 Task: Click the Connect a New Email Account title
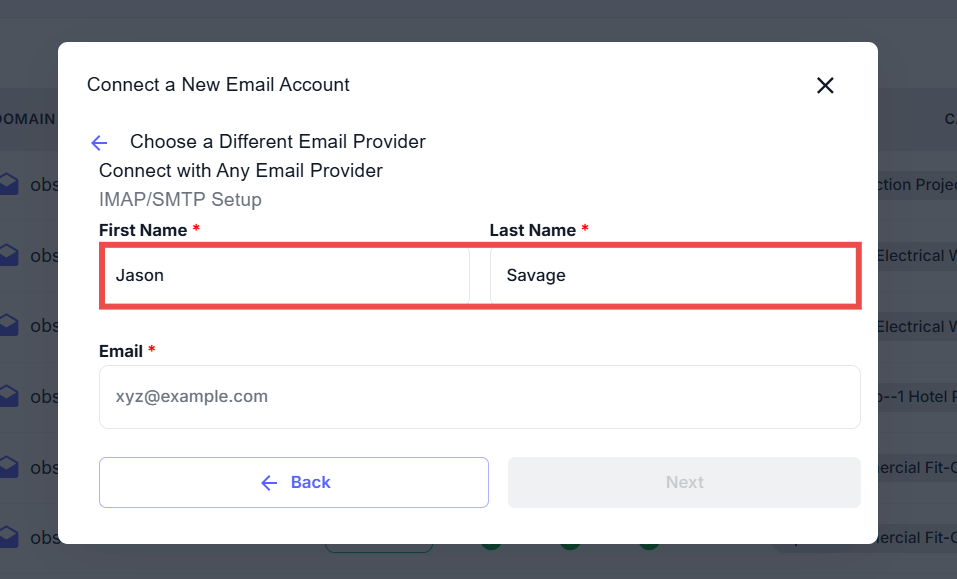coord(218,85)
